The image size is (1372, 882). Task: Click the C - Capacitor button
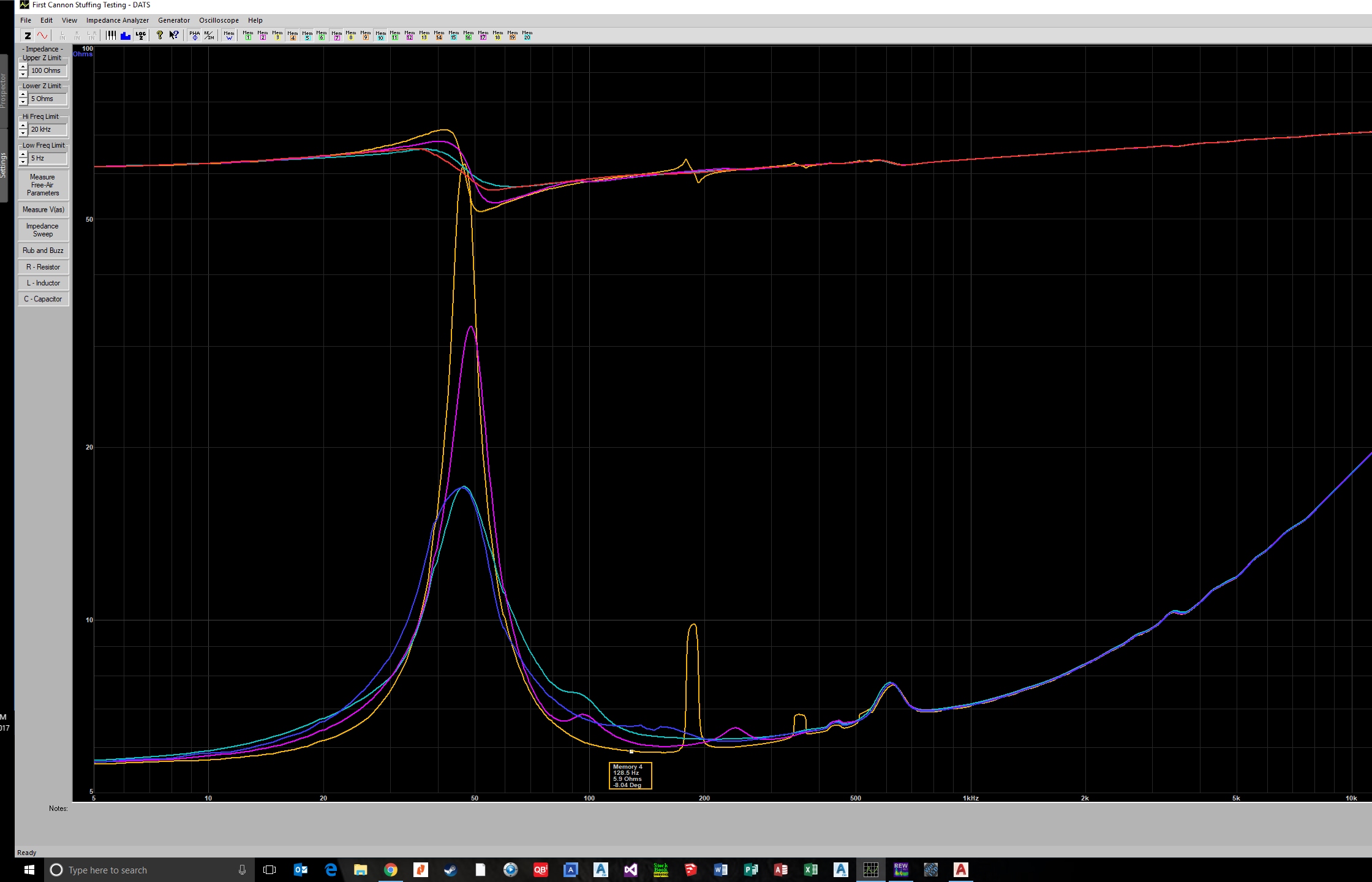coord(43,299)
